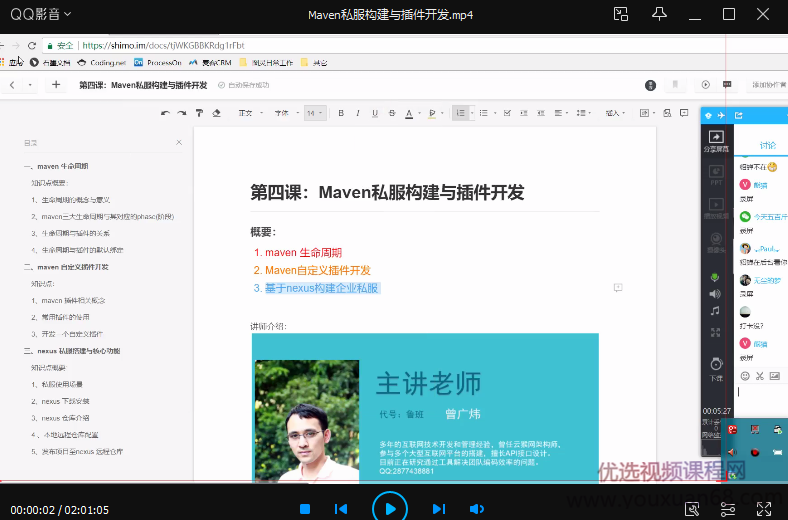
Task: Close the table of contents panel
Action: coord(179,143)
